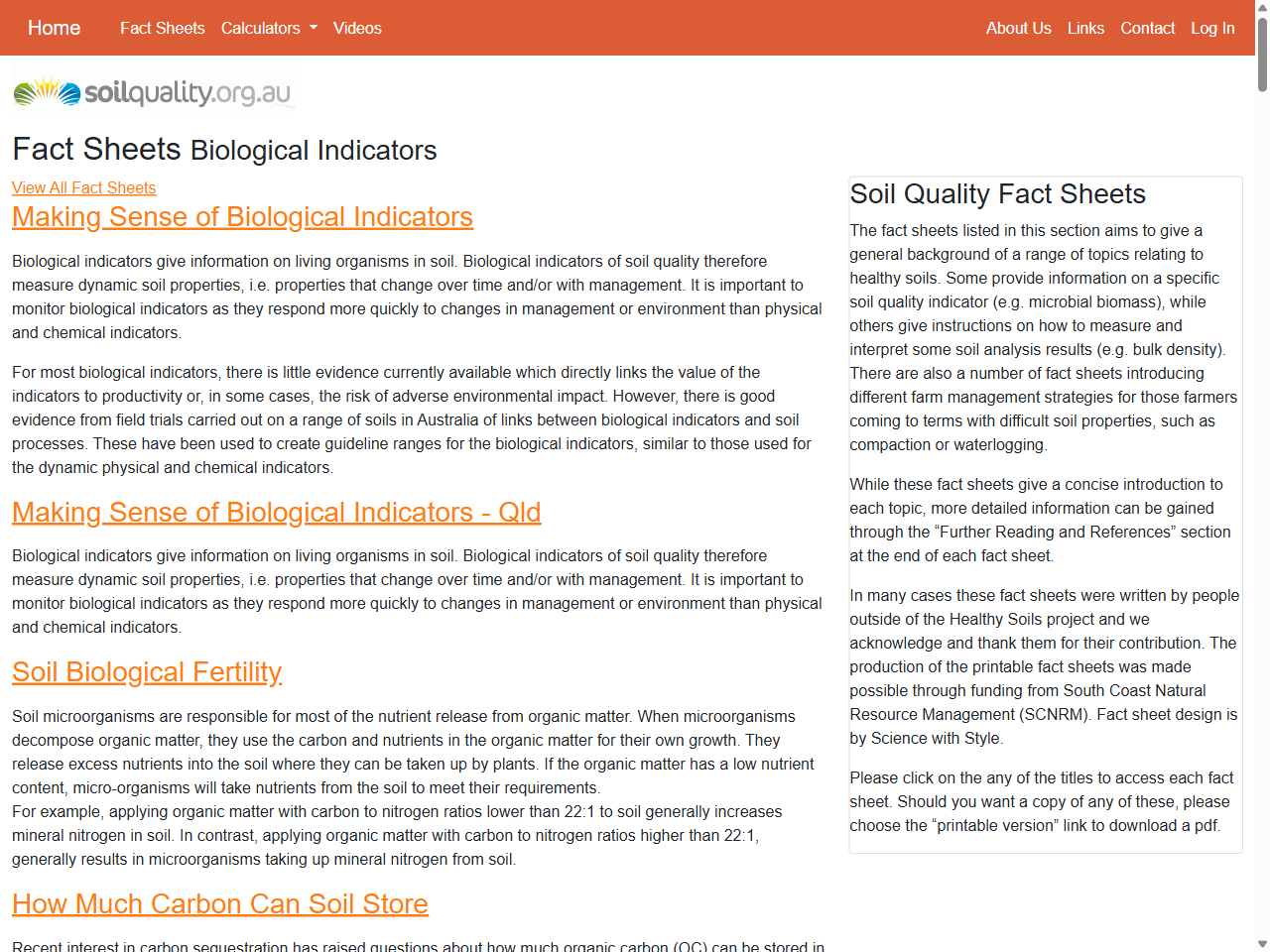Open the Calculators dropdown menu
The image size is (1270, 952).
coord(269,28)
